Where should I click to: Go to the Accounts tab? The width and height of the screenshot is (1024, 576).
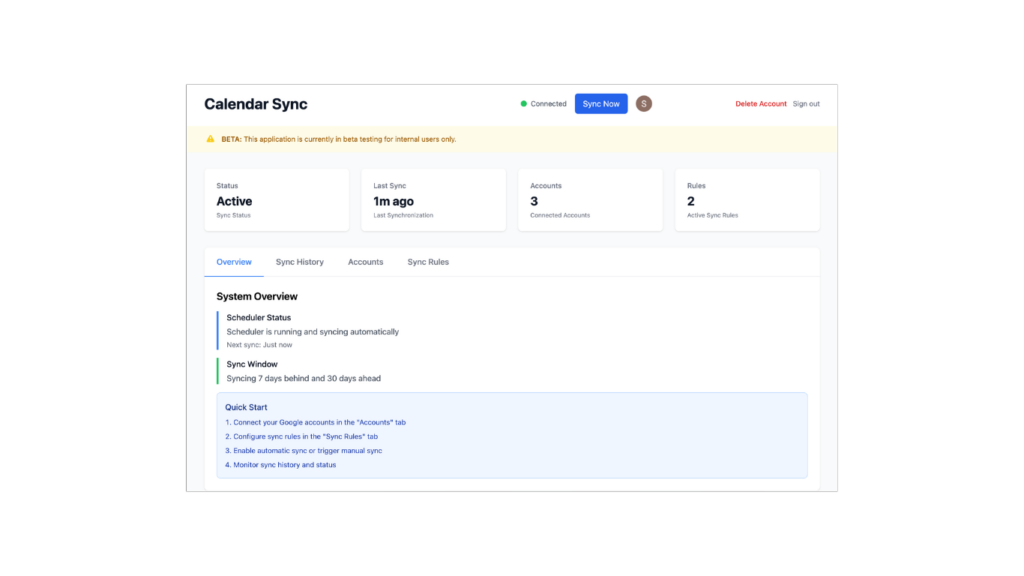click(x=365, y=262)
